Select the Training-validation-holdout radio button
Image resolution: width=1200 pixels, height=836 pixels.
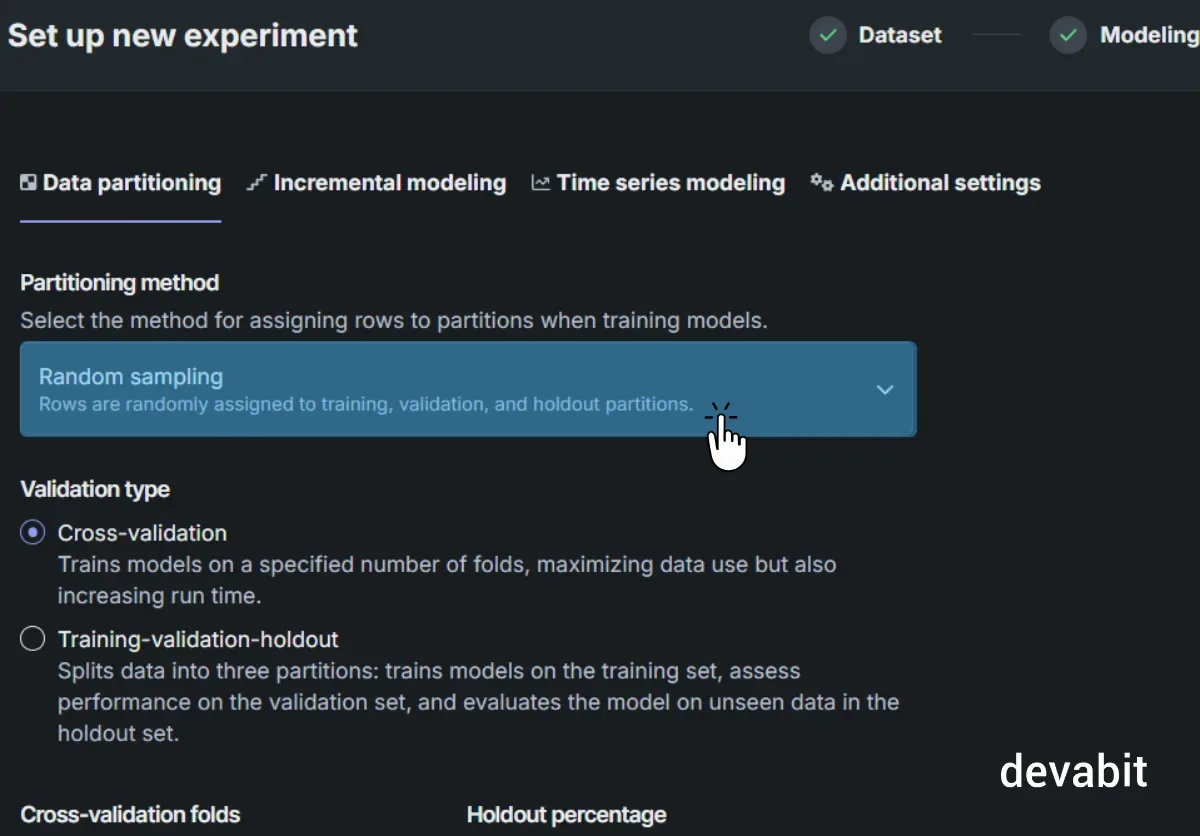(x=33, y=639)
